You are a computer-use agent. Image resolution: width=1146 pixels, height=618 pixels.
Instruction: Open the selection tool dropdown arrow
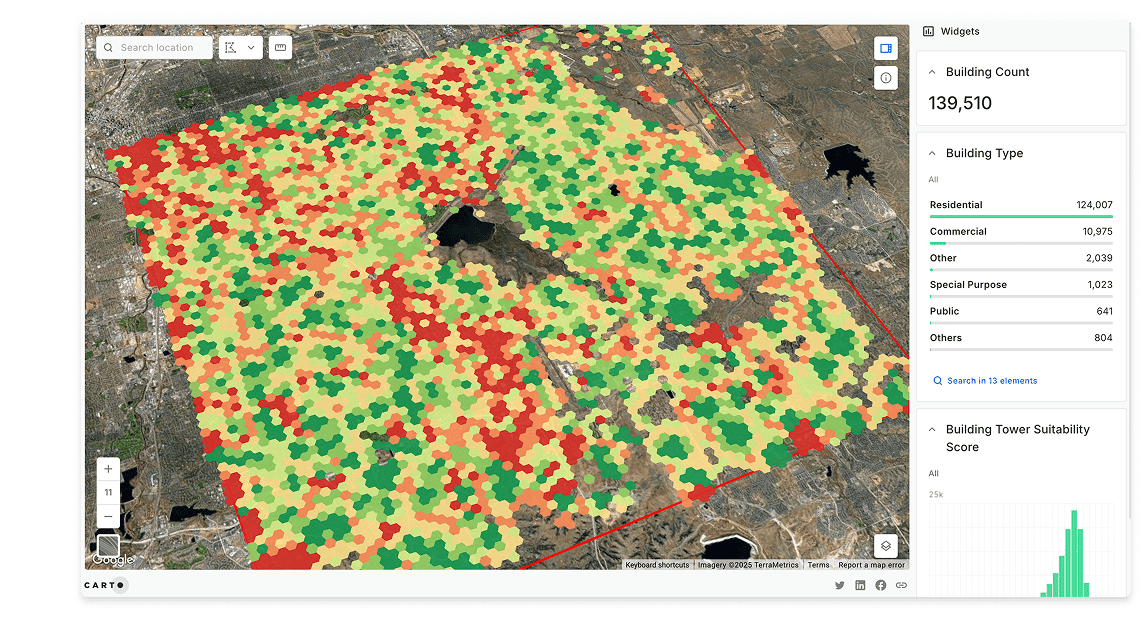(251, 48)
